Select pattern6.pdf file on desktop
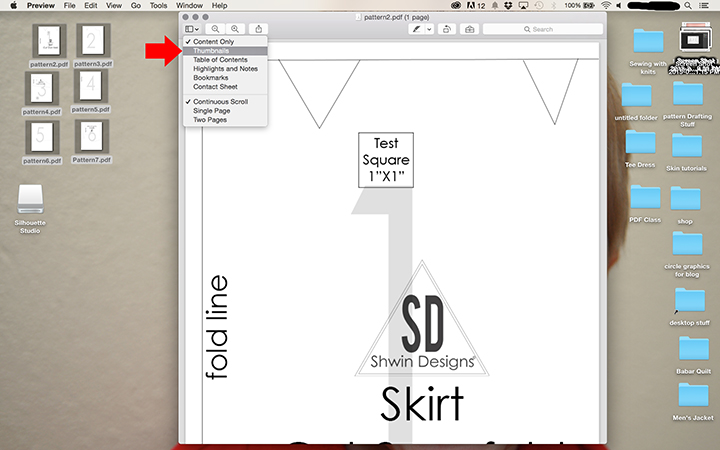The width and height of the screenshot is (720, 450). 41,142
